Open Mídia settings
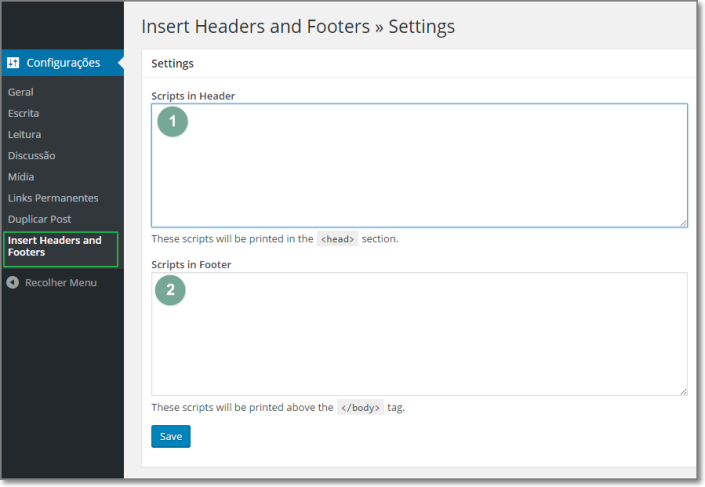 click(21, 177)
